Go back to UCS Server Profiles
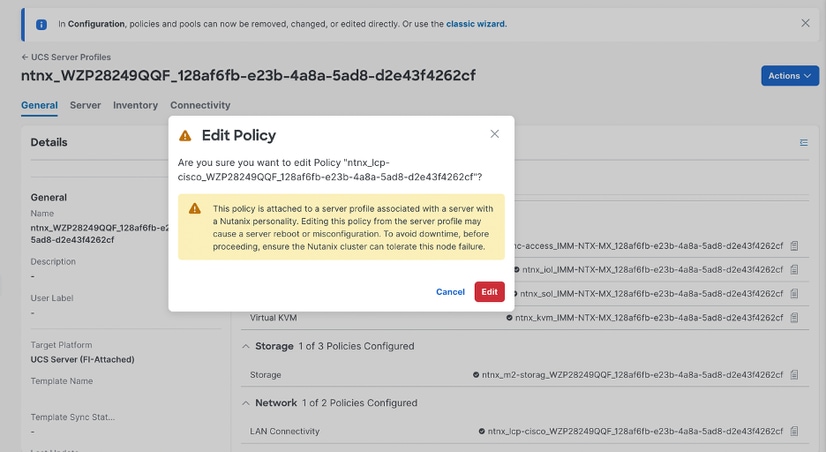 pyautogui.click(x=66, y=57)
